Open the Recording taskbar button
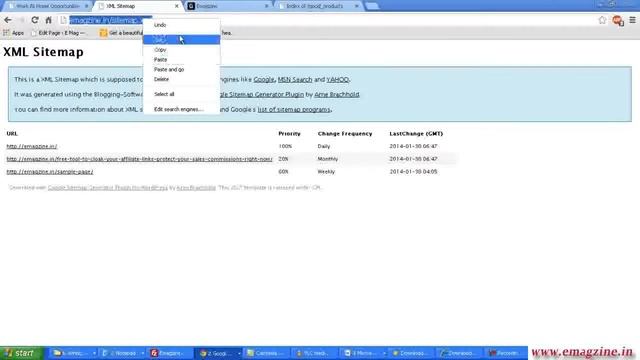Screen dimensions: 640x360 [506, 353]
